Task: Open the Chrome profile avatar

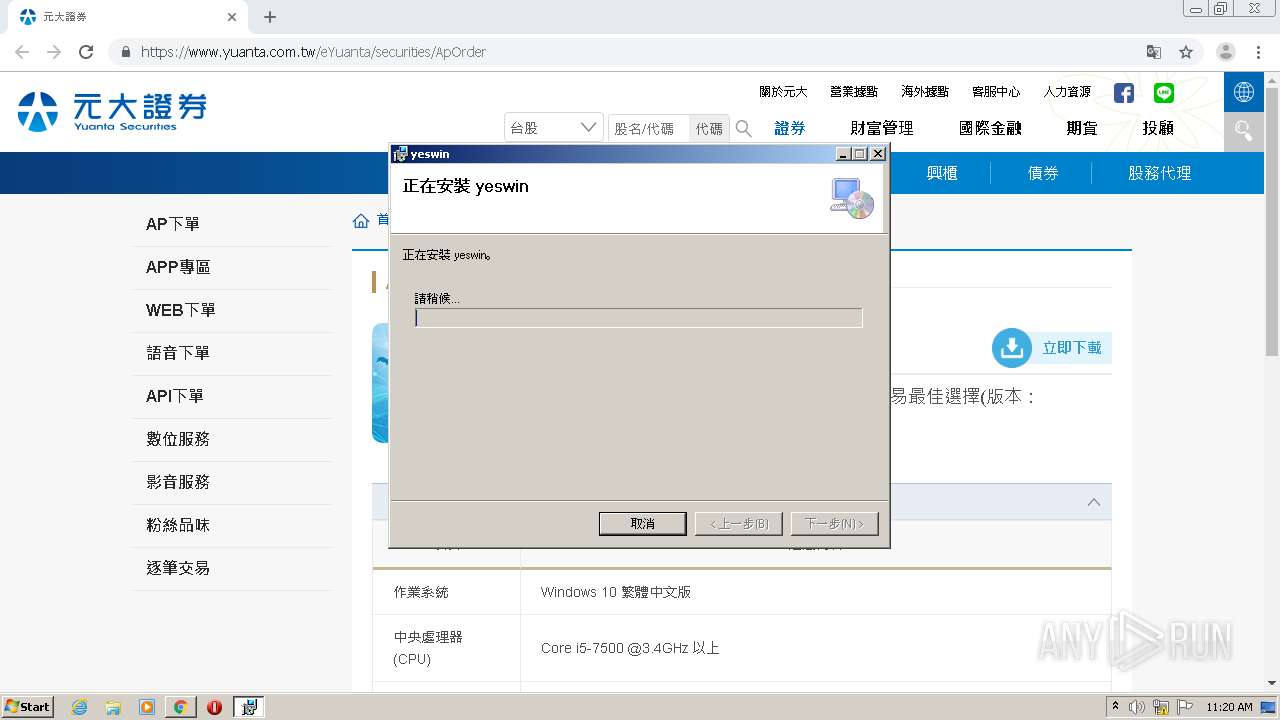Action: pos(1226,52)
